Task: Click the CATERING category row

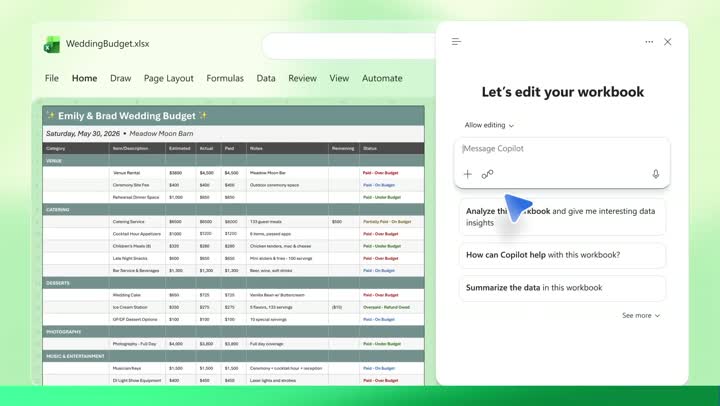Action: (x=233, y=209)
